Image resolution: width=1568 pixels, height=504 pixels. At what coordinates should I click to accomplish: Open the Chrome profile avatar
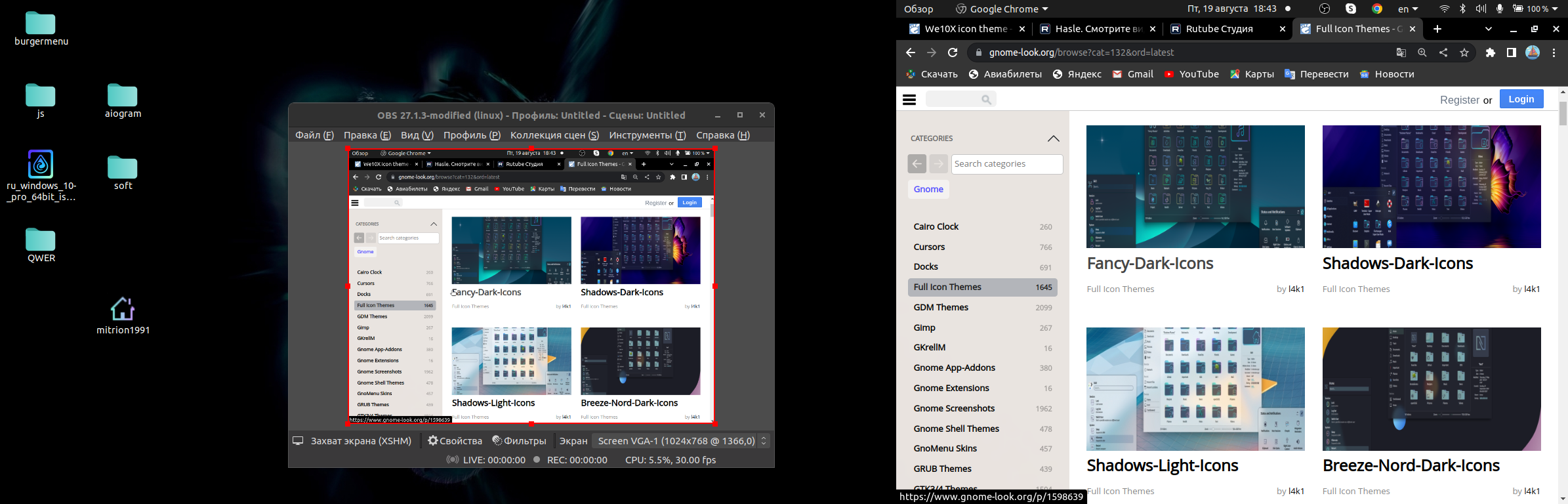(x=1533, y=52)
